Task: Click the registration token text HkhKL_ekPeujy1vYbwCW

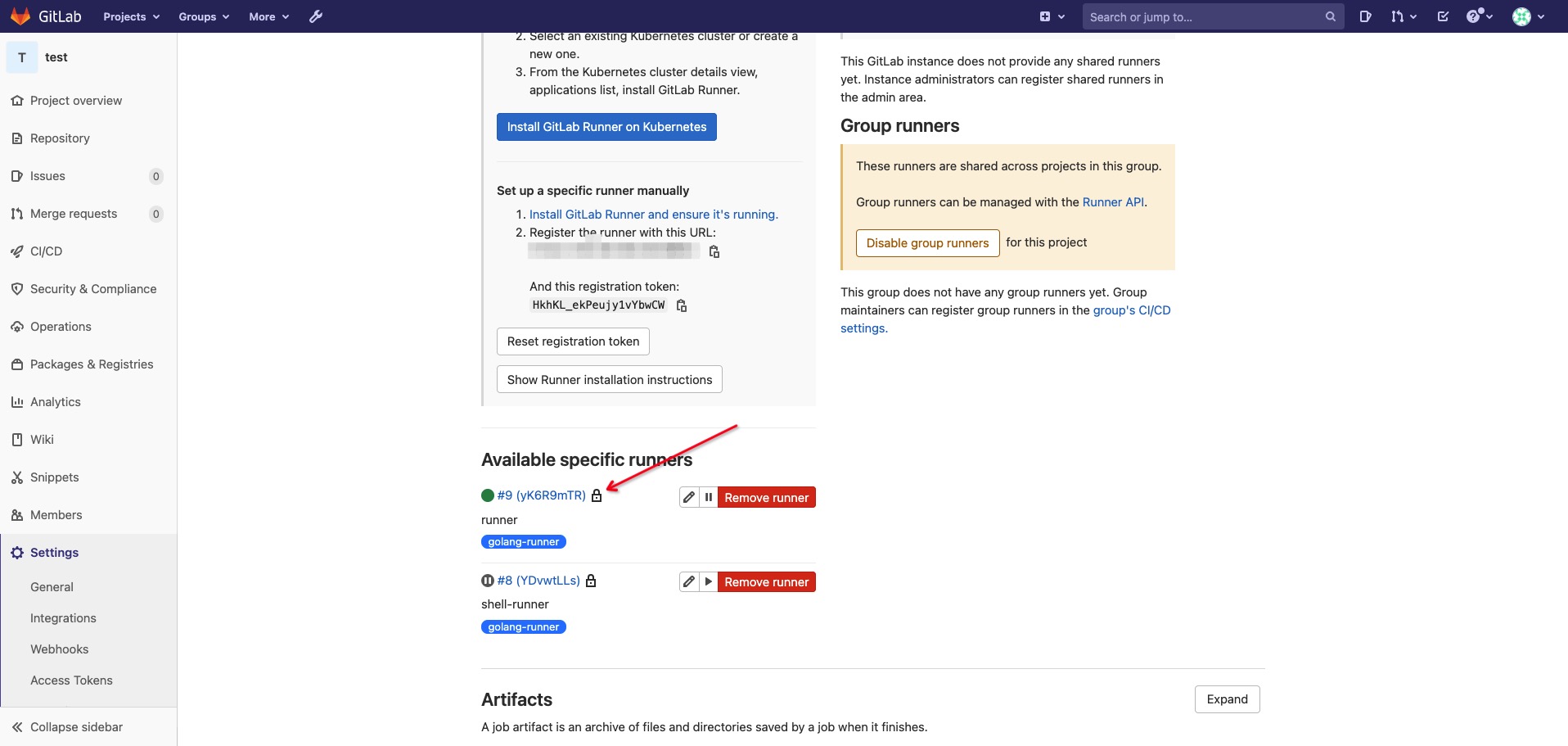Action: click(598, 305)
